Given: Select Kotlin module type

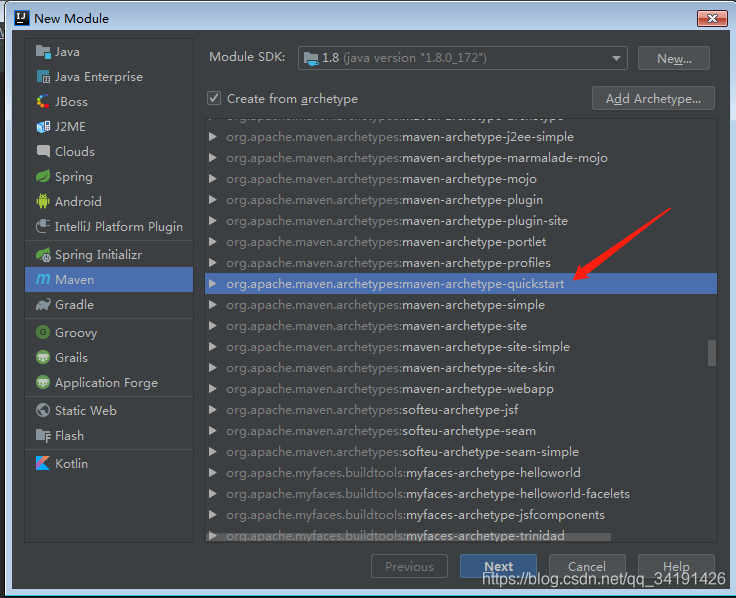Looking at the screenshot, I should tap(109, 463).
